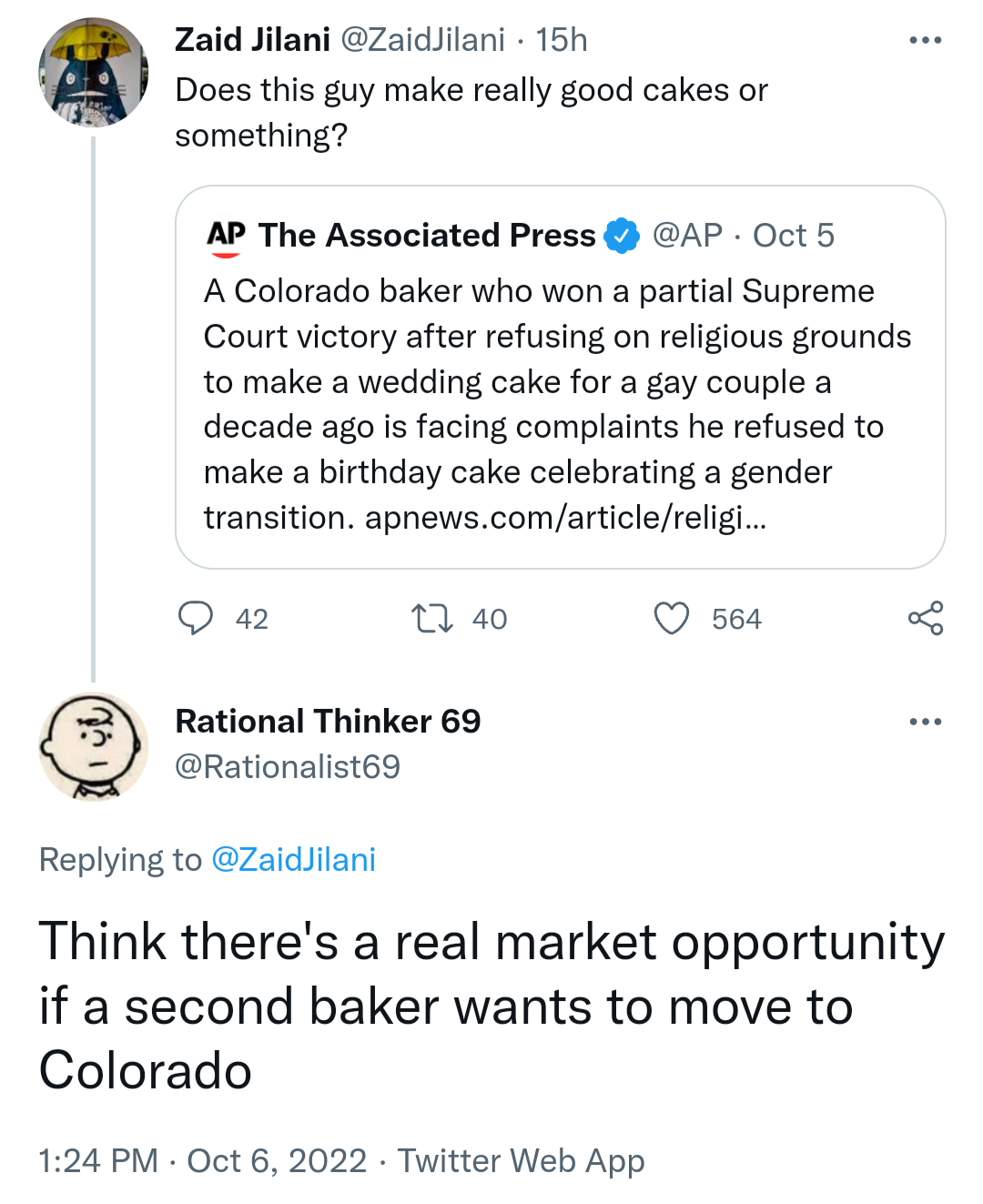Click the Zaid Jilani display name
Image resolution: width=983 pixels, height=1204 pixels.
(252, 40)
